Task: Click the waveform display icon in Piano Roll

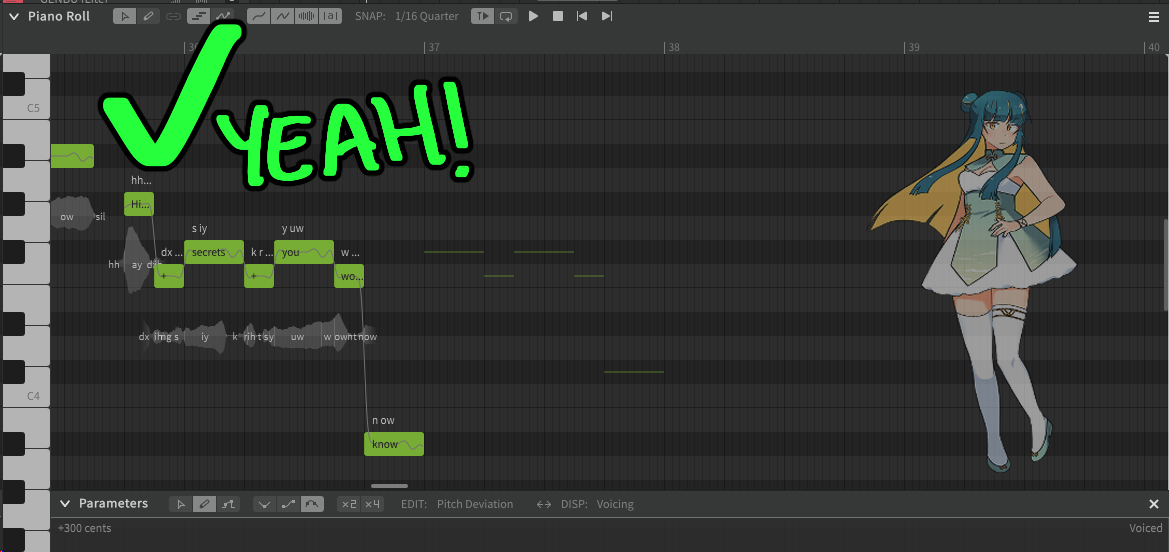Action: click(x=308, y=16)
